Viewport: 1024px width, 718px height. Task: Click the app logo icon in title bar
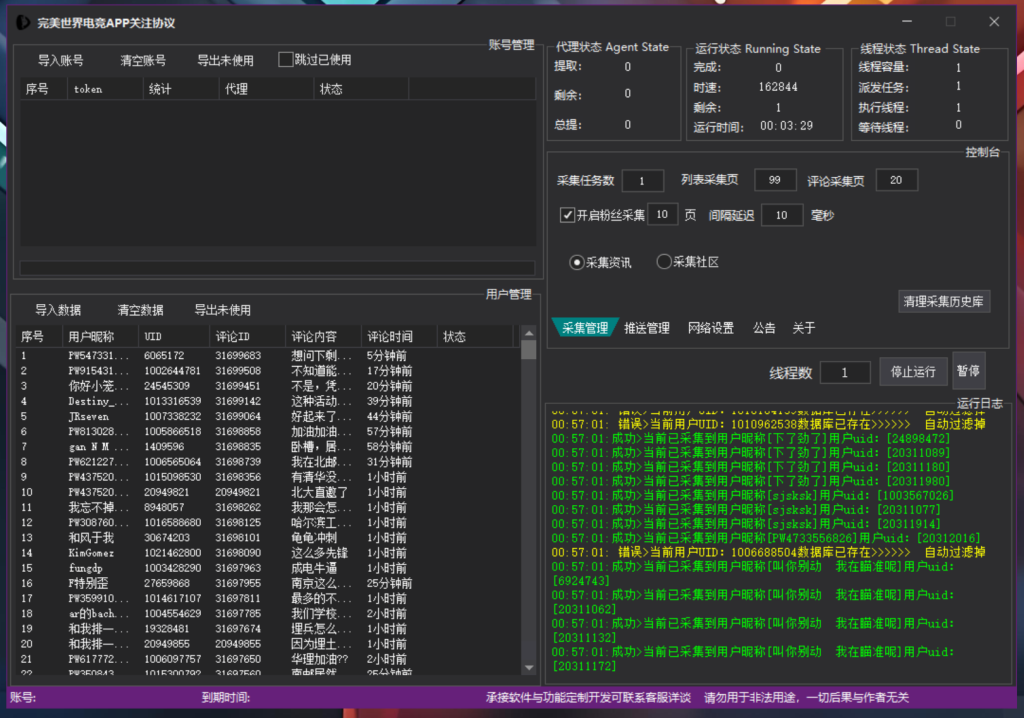coord(21,21)
